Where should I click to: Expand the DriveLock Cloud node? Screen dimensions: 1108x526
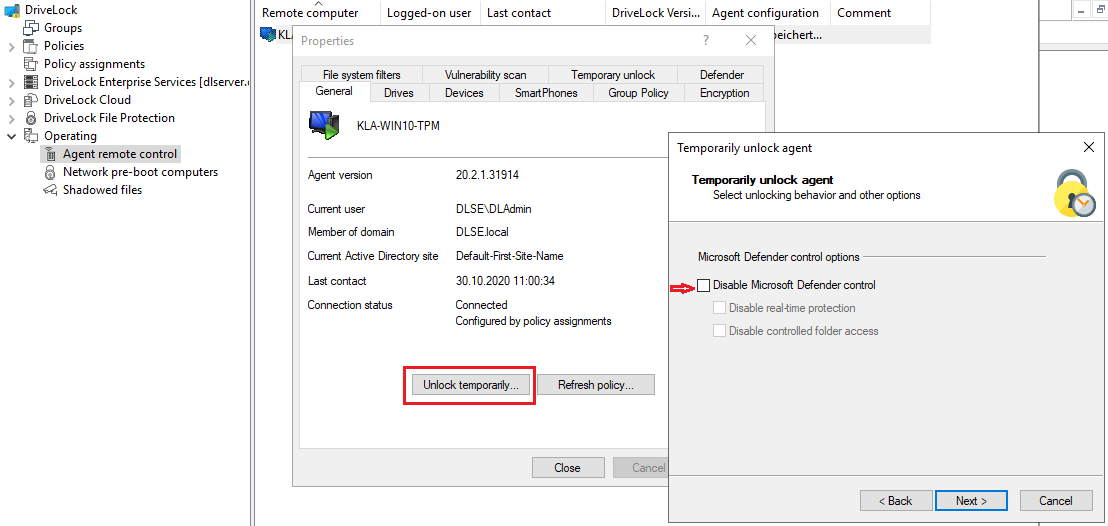click(x=11, y=100)
